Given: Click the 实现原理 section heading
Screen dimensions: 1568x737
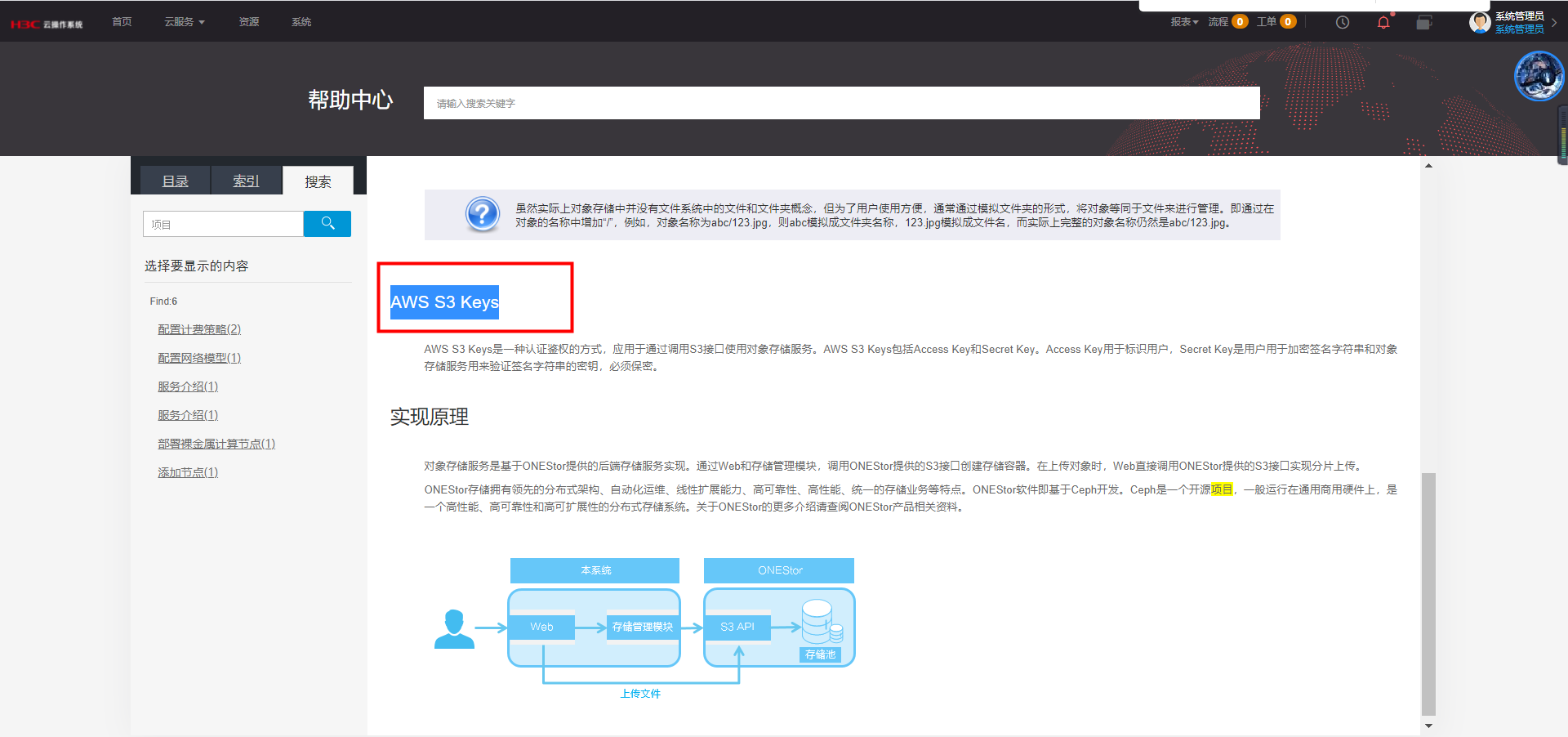Looking at the screenshot, I should click(430, 417).
